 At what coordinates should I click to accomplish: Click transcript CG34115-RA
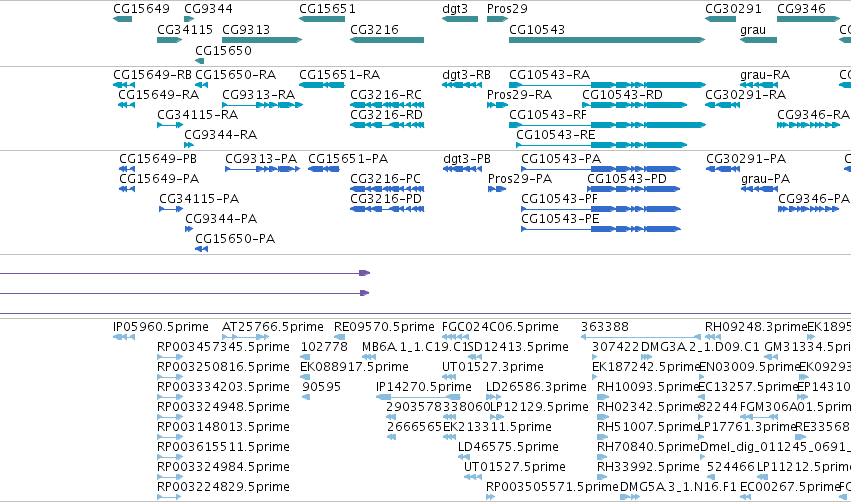tap(198, 115)
